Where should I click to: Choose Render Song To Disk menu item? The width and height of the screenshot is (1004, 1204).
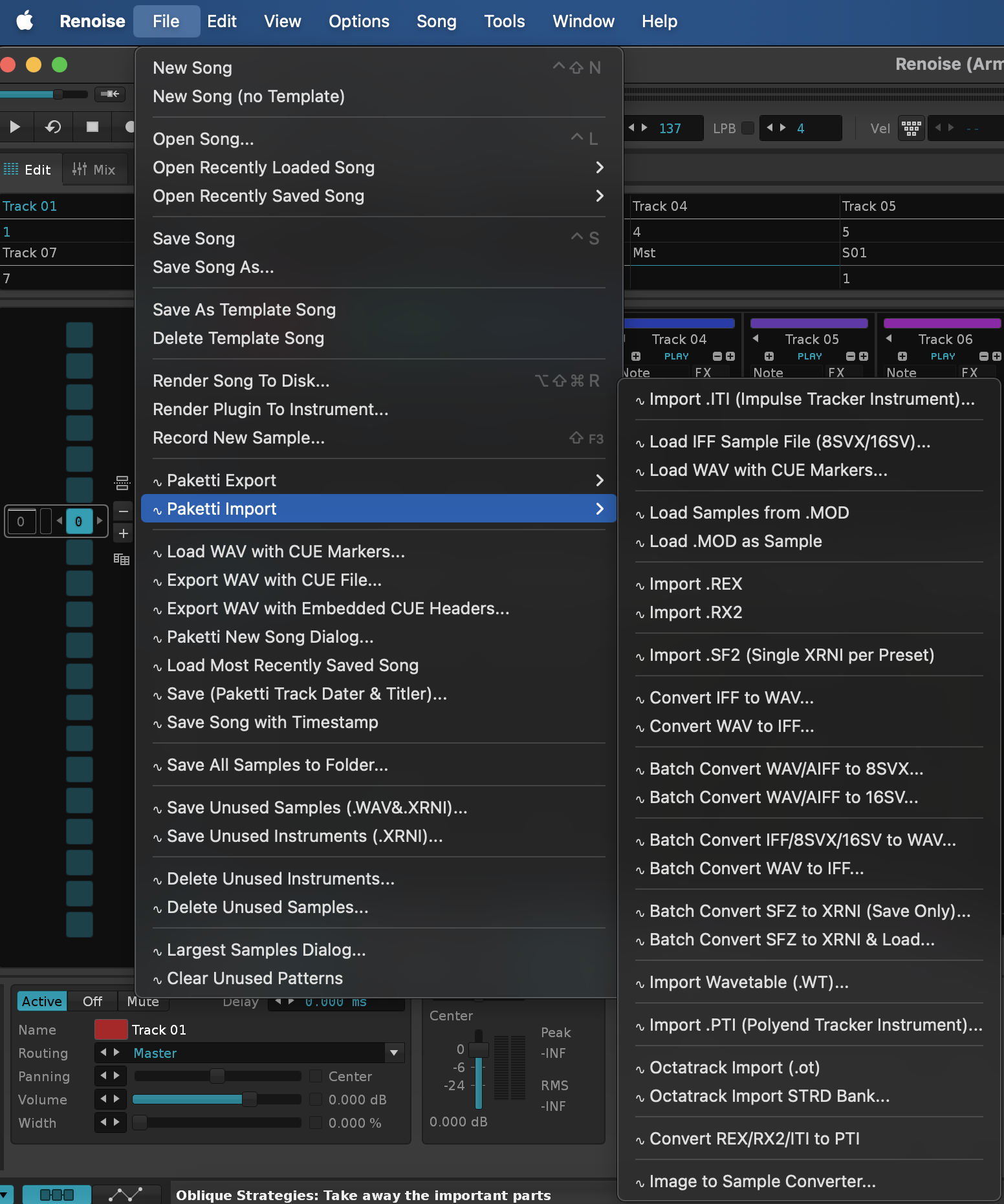pos(241,381)
